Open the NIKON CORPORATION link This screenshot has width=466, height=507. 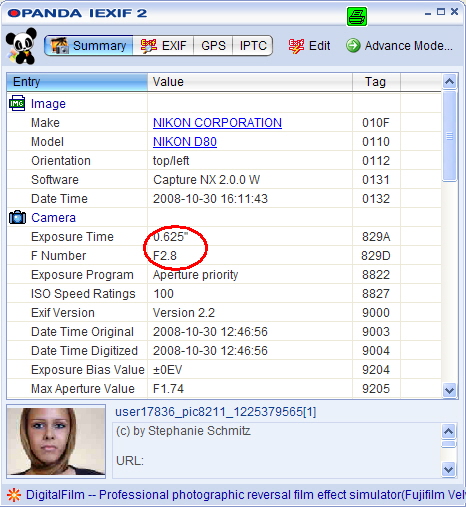[x=217, y=123]
